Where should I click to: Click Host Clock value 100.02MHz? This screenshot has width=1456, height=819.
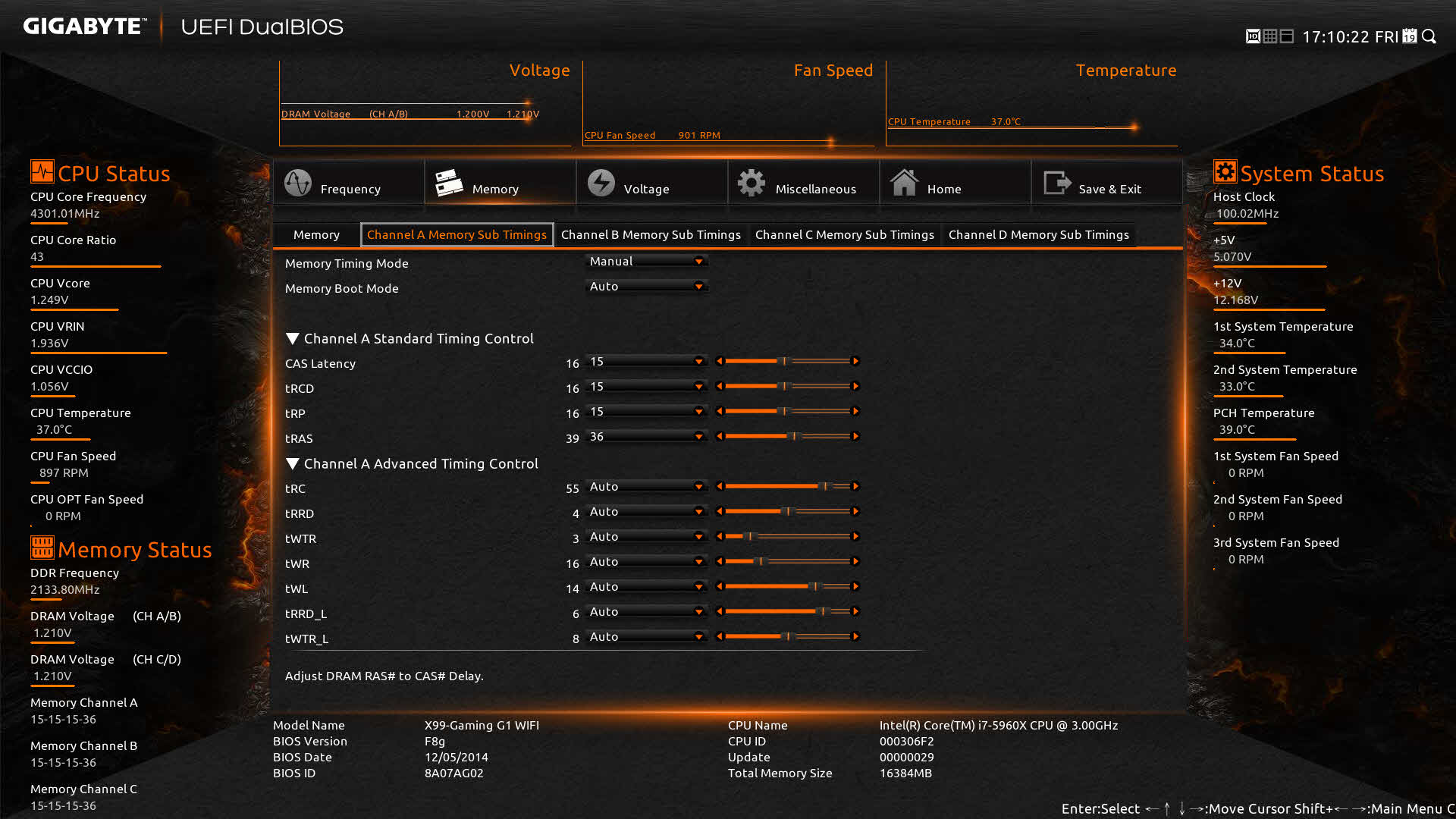(x=1247, y=213)
